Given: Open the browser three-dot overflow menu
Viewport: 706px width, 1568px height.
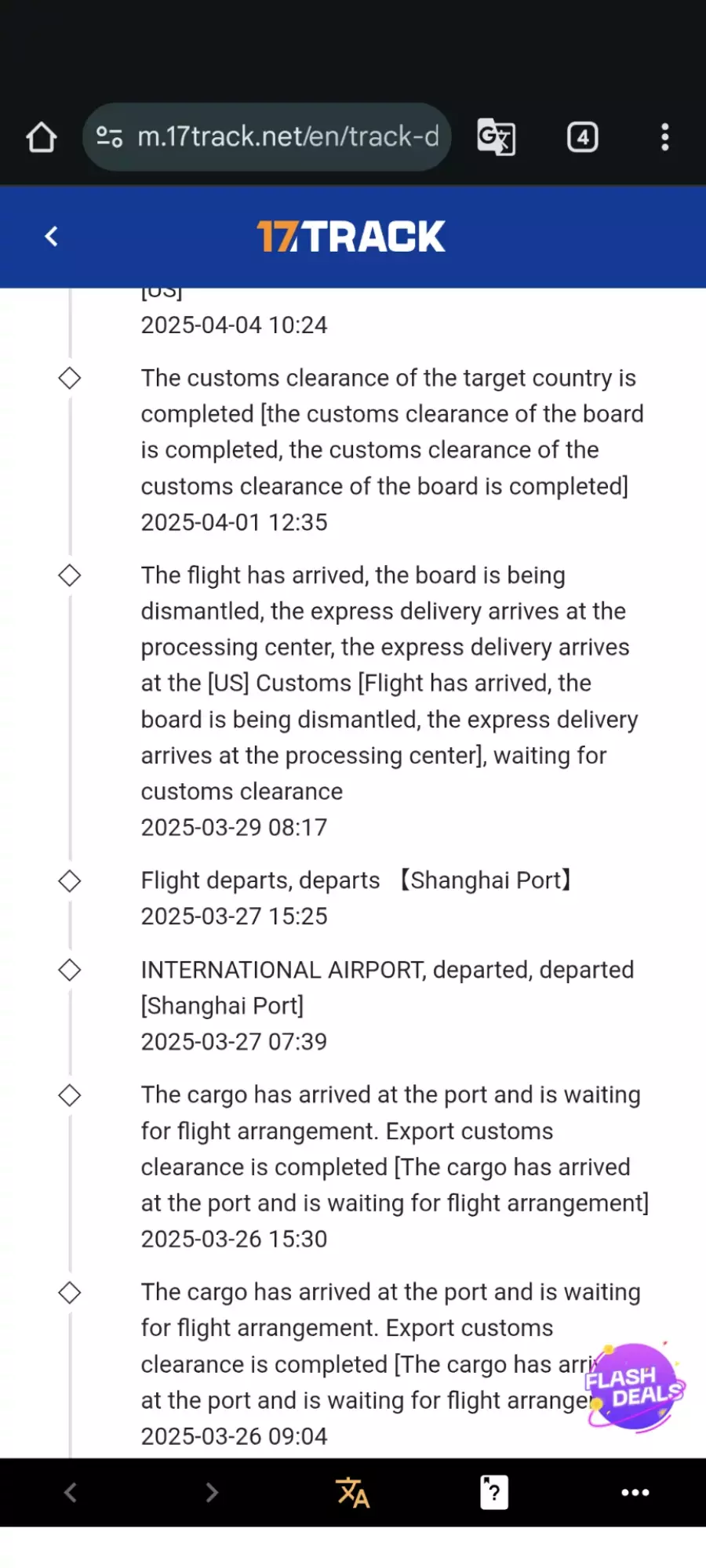Looking at the screenshot, I should coord(664,137).
